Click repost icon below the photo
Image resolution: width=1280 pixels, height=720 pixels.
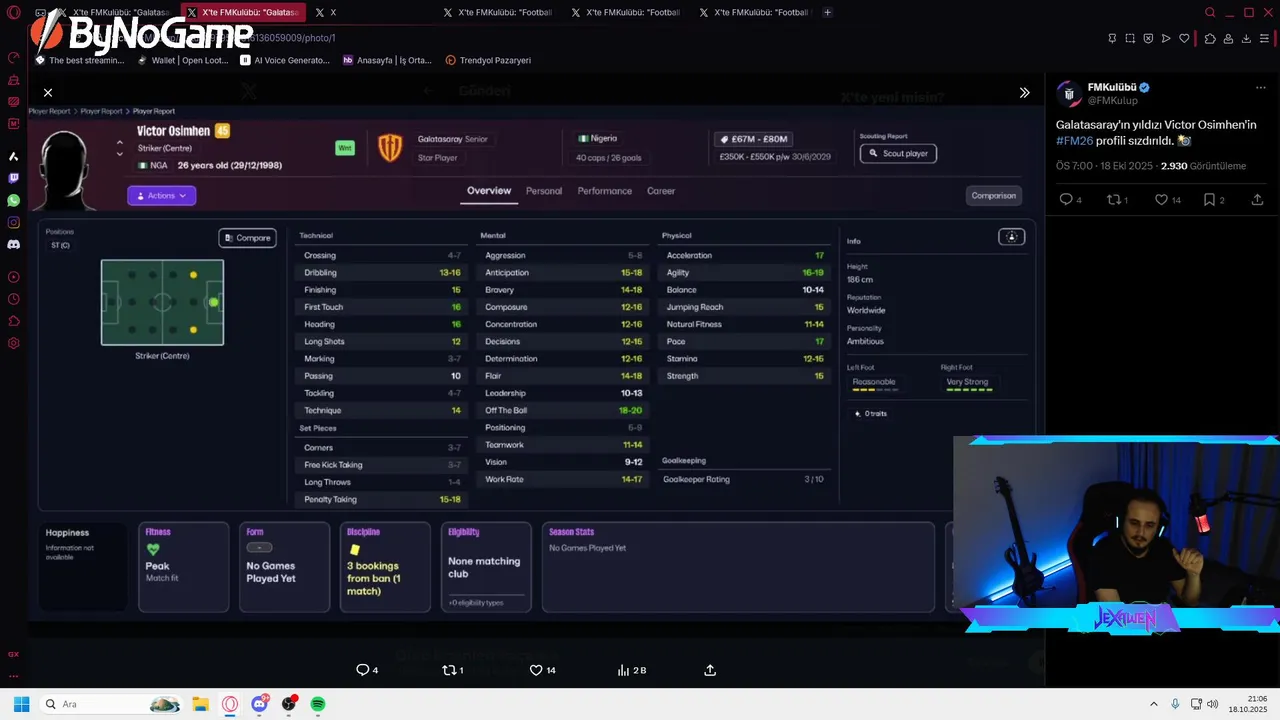click(x=449, y=670)
